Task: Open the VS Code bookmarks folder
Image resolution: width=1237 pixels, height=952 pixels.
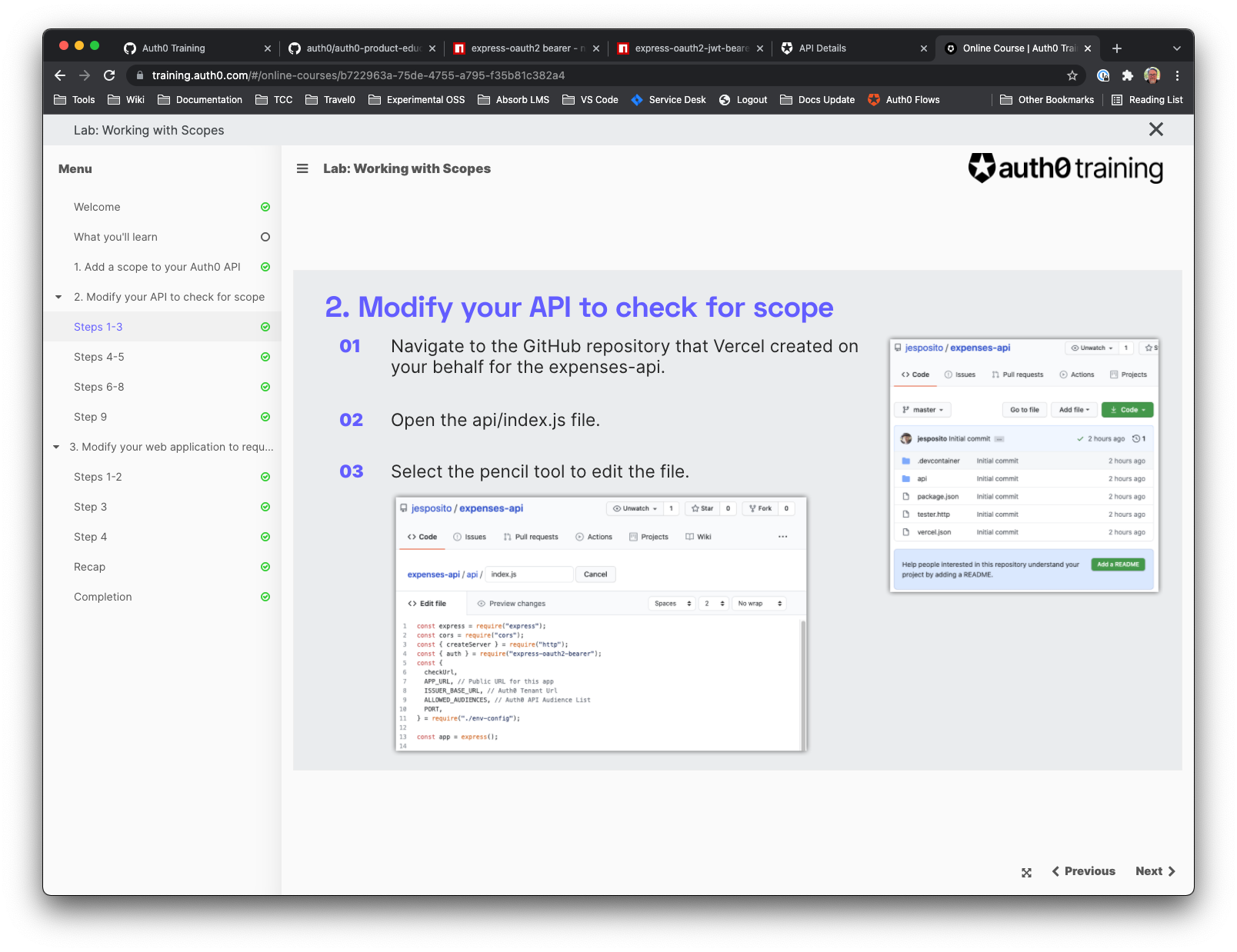Action: 590,100
